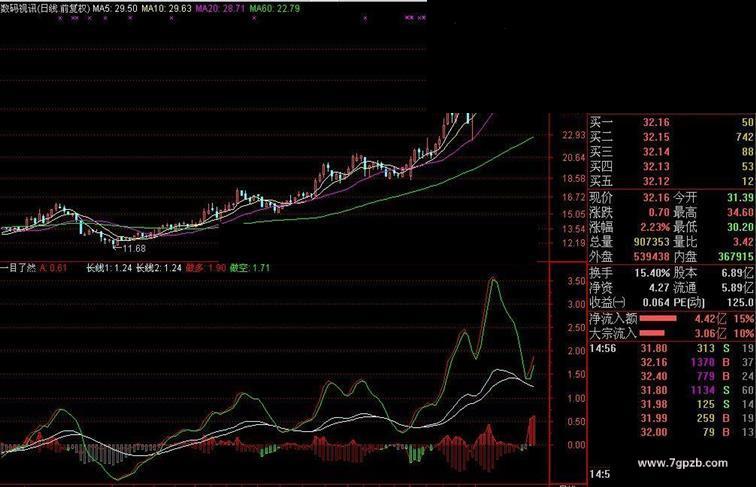Image resolution: width=756 pixels, height=487 pixels.
Task: Click the 2.00 indicator axis label
Action: pyautogui.click(x=577, y=351)
